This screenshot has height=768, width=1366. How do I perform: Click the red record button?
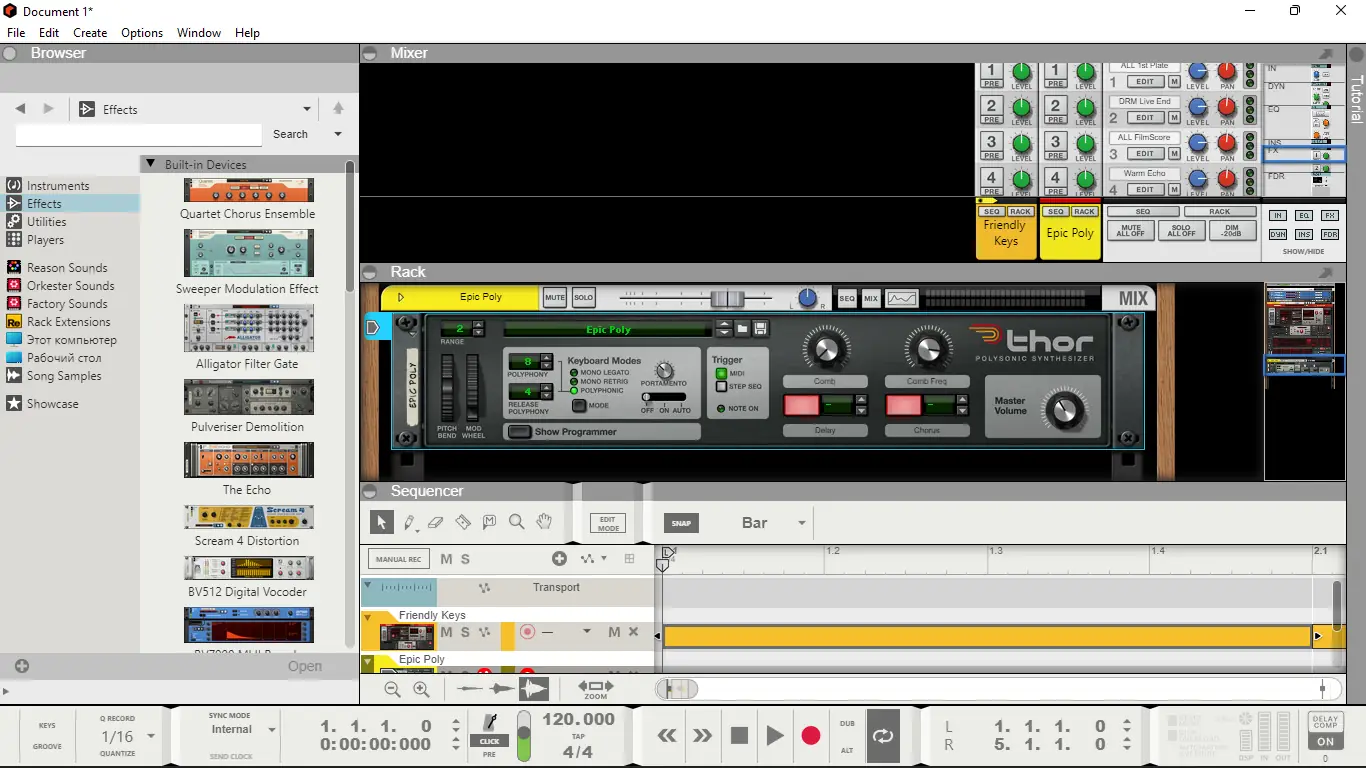click(x=811, y=736)
